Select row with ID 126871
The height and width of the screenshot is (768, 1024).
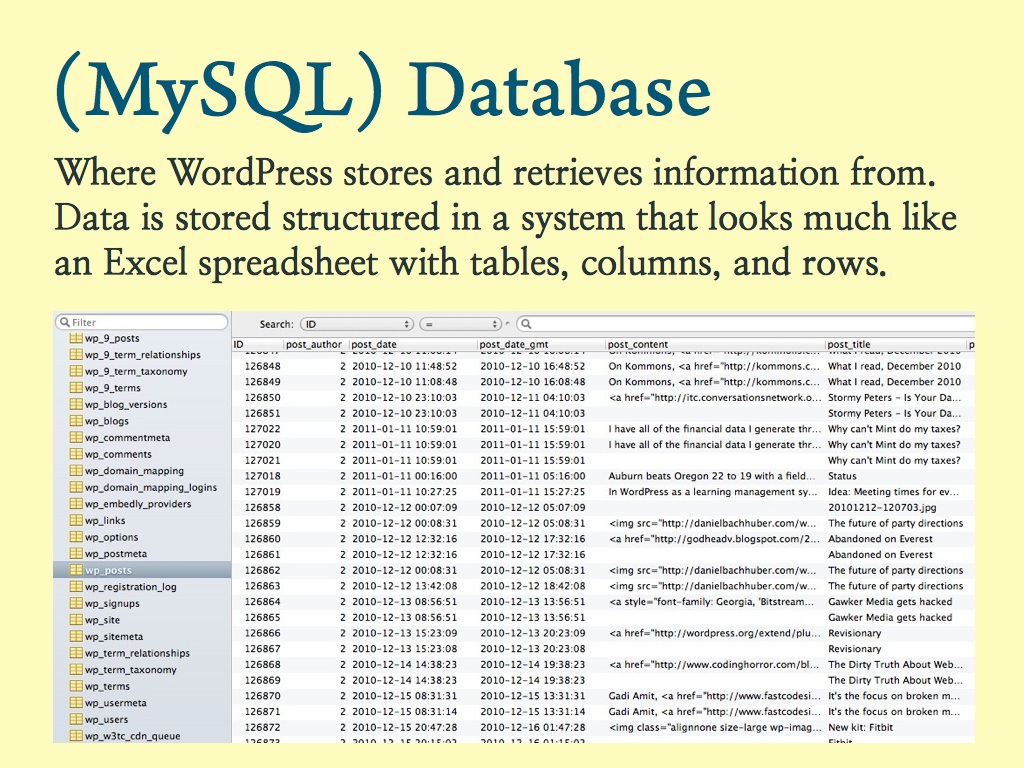(603, 712)
